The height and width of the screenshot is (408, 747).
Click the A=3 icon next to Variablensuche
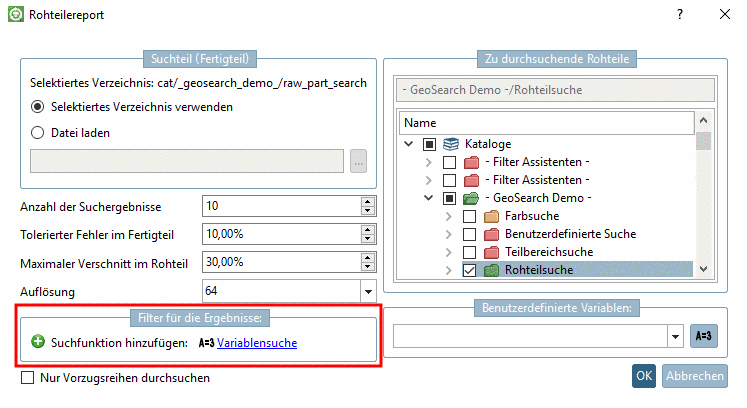(206, 343)
